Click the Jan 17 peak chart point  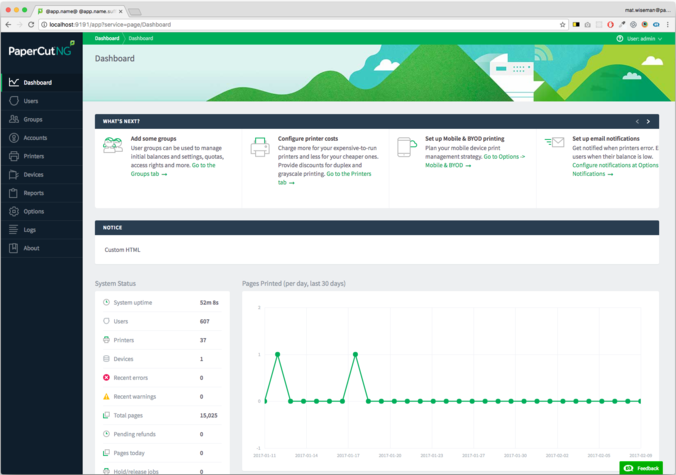[x=355, y=354]
